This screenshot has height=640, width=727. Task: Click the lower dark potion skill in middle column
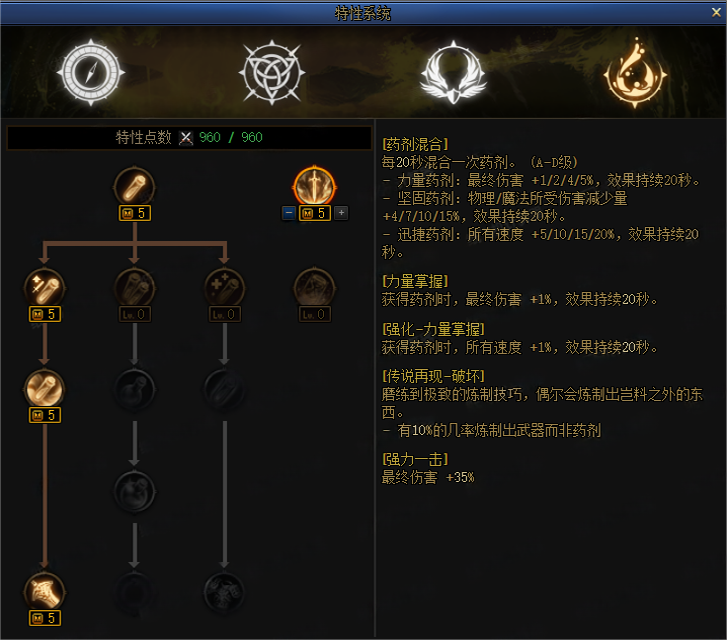click(134, 491)
